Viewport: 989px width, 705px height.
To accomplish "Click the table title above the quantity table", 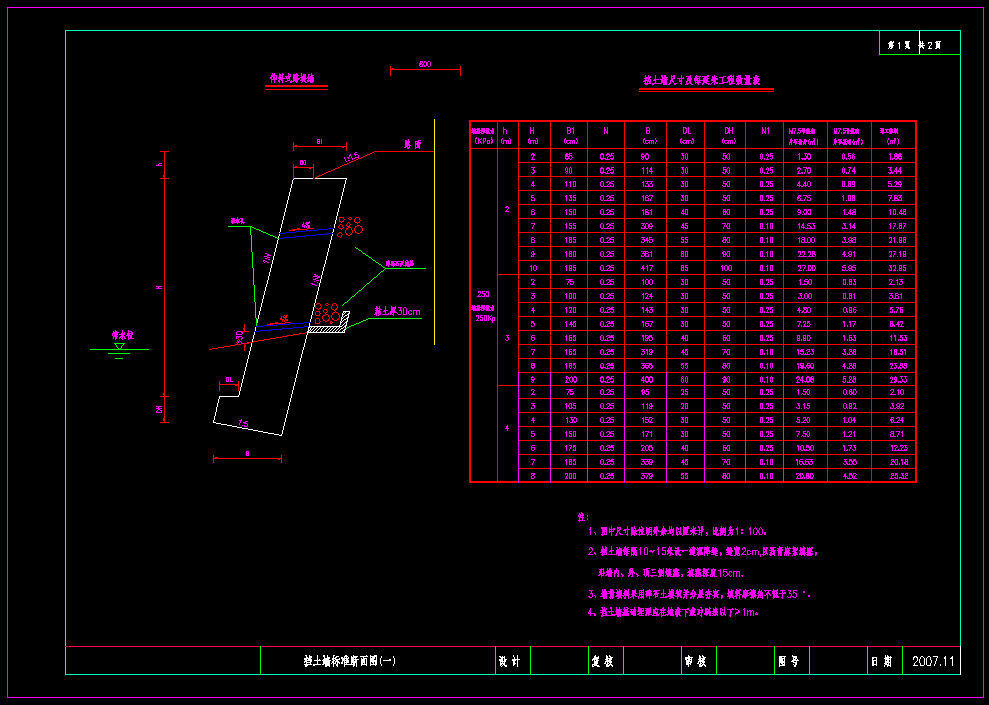I will click(x=707, y=82).
